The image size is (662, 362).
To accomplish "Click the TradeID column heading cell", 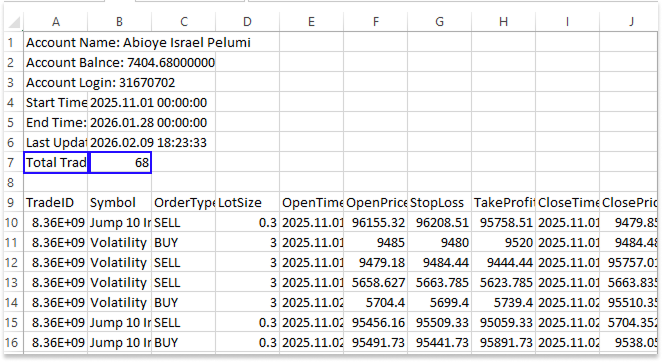I will tap(56, 203).
